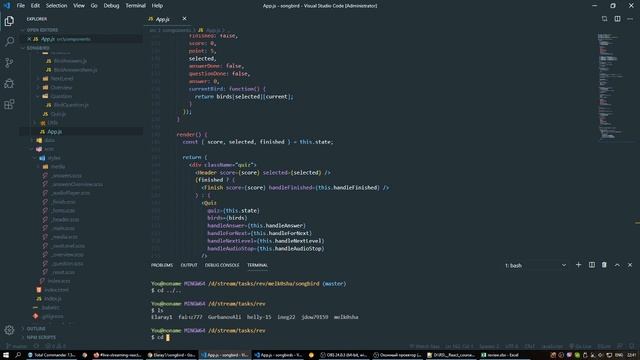The width and height of the screenshot is (640, 360).
Task: Switch to the Problems panel tab
Action: pyautogui.click(x=162, y=265)
